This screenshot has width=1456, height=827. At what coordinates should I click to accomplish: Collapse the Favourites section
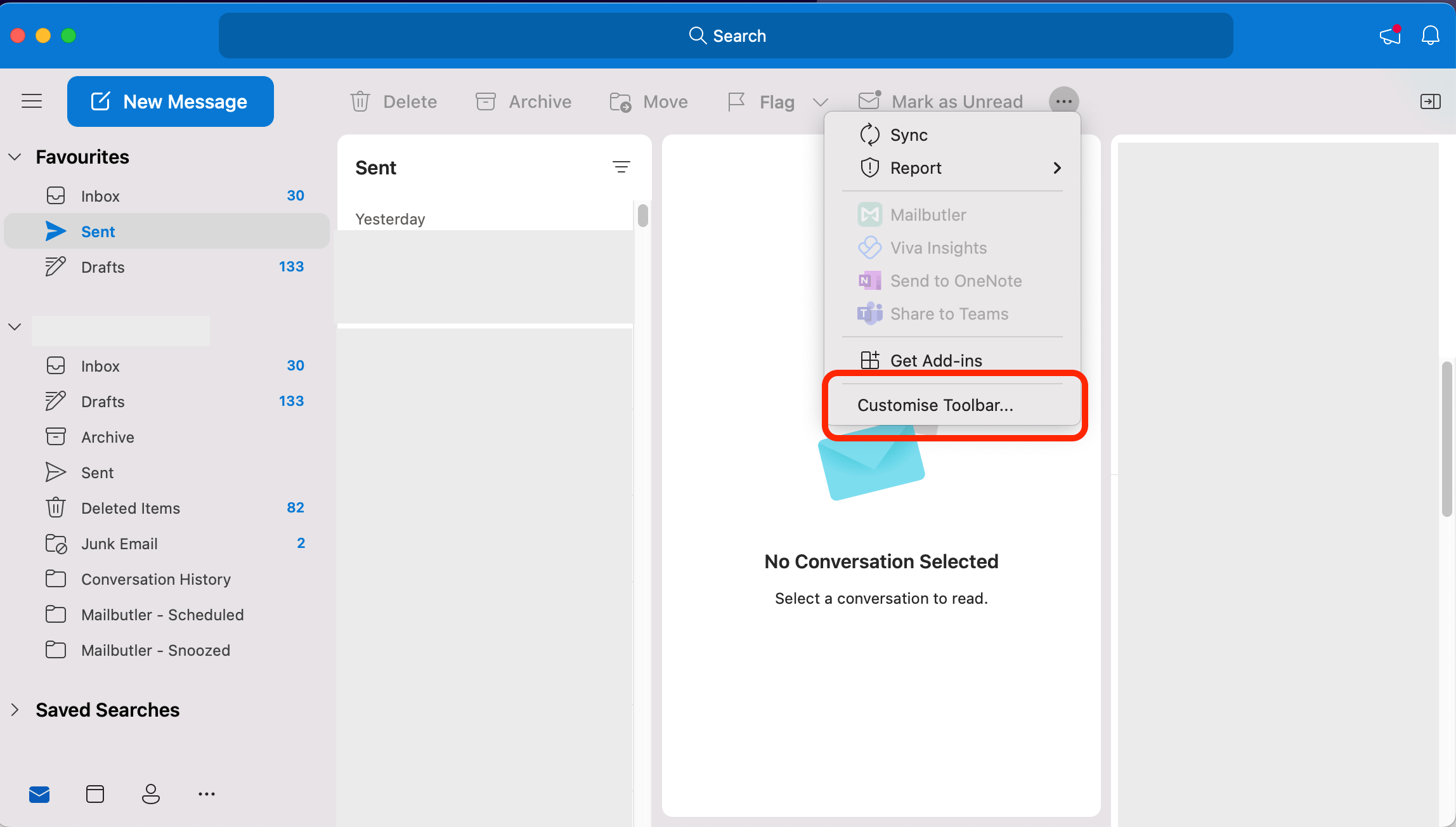tap(15, 156)
